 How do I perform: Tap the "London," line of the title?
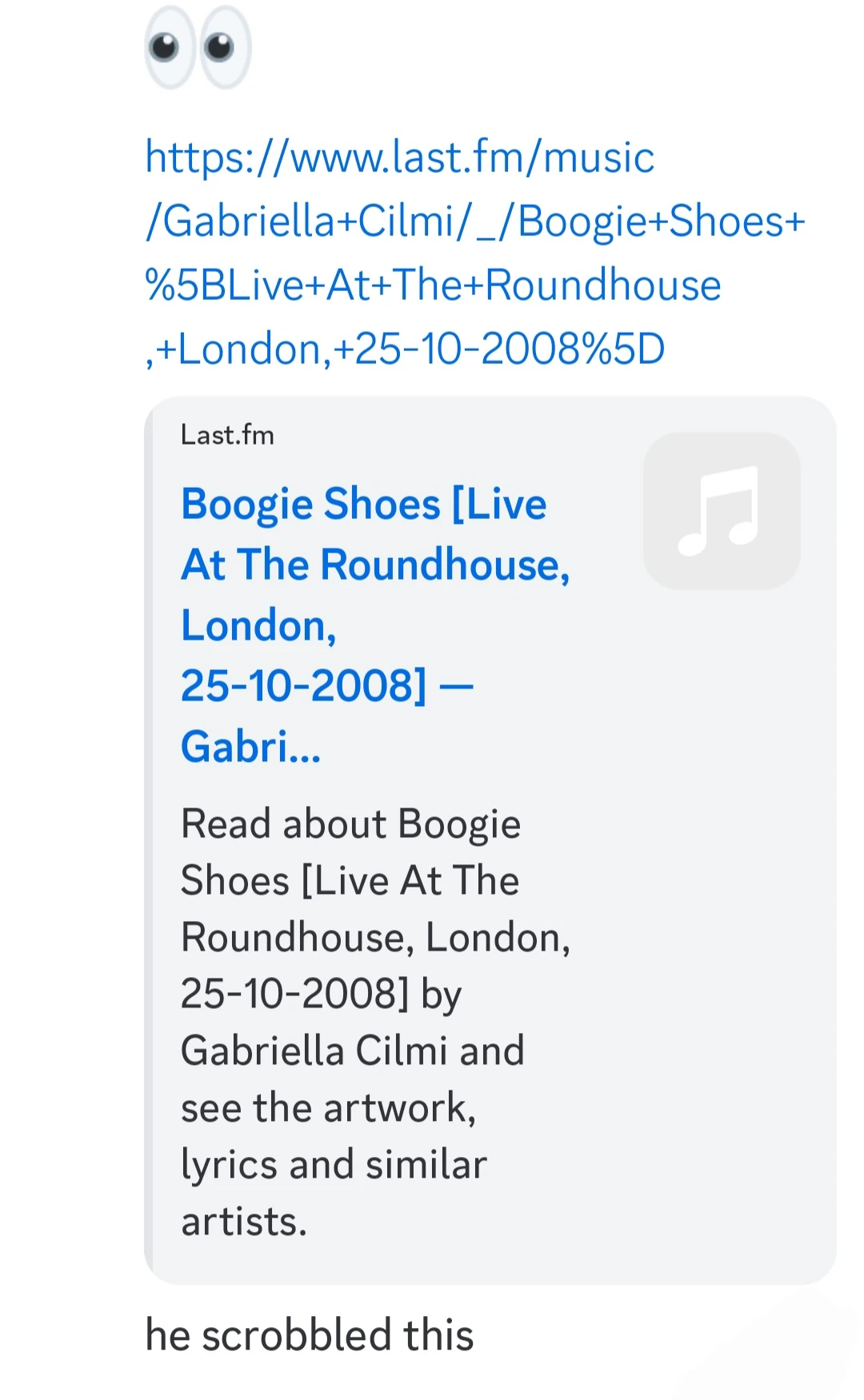click(x=258, y=626)
